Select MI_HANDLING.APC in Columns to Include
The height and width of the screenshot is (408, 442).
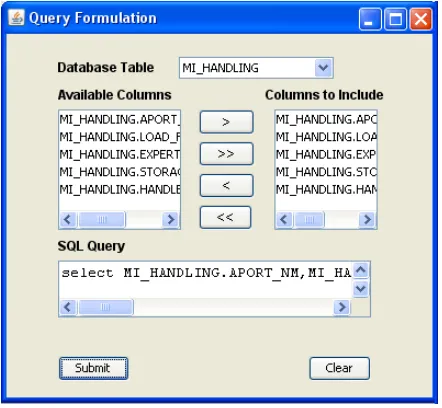[326, 119]
